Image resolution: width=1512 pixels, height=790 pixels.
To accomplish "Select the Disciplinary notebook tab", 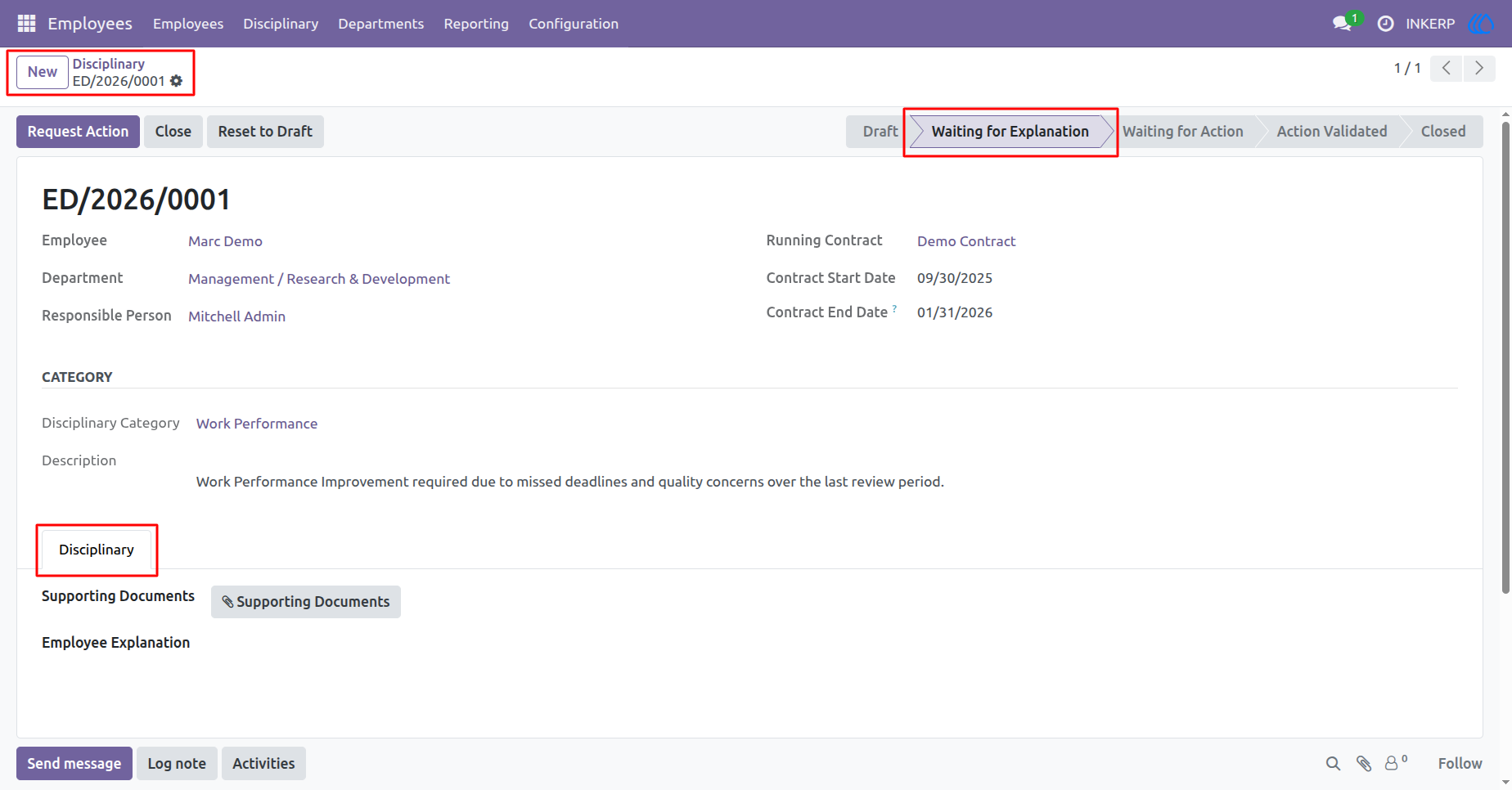I will pos(97,550).
